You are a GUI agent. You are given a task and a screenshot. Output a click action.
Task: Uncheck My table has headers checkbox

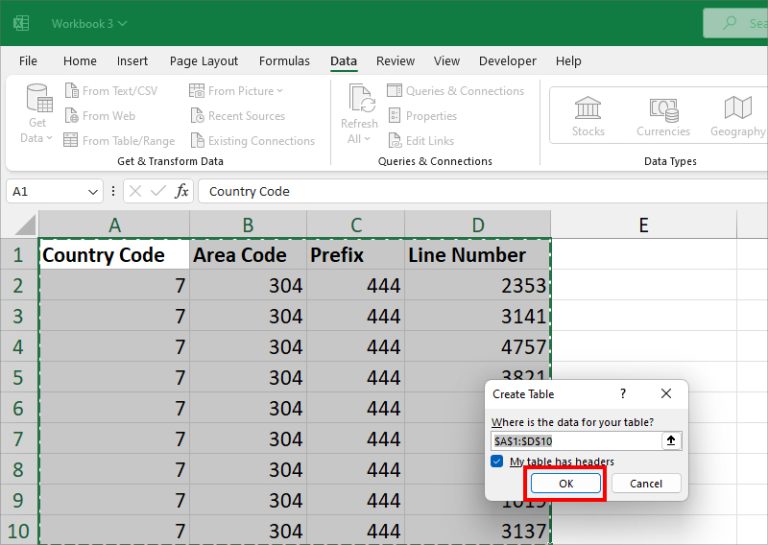click(497, 461)
